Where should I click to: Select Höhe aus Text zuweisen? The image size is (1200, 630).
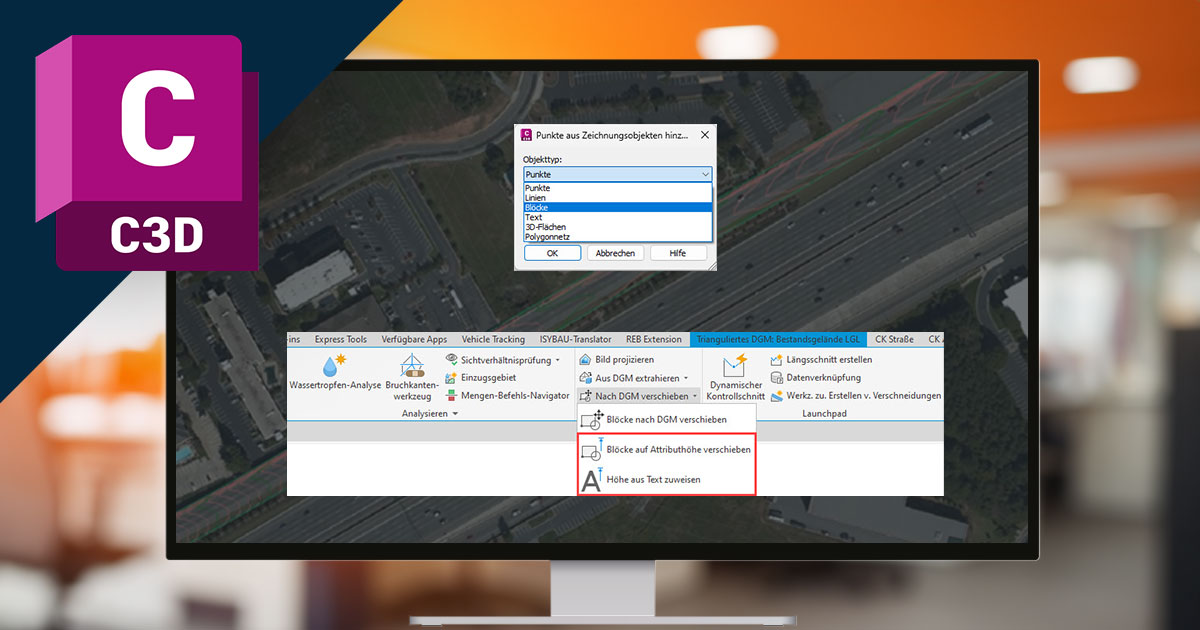[x=653, y=480]
